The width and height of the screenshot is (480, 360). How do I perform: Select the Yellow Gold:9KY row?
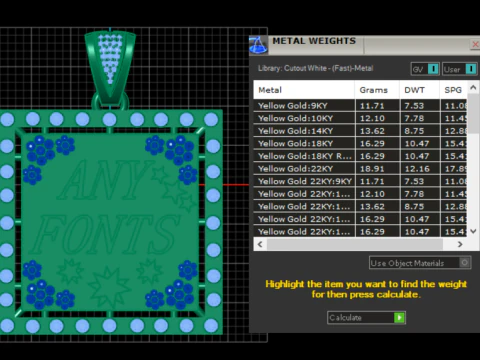tap(360, 106)
